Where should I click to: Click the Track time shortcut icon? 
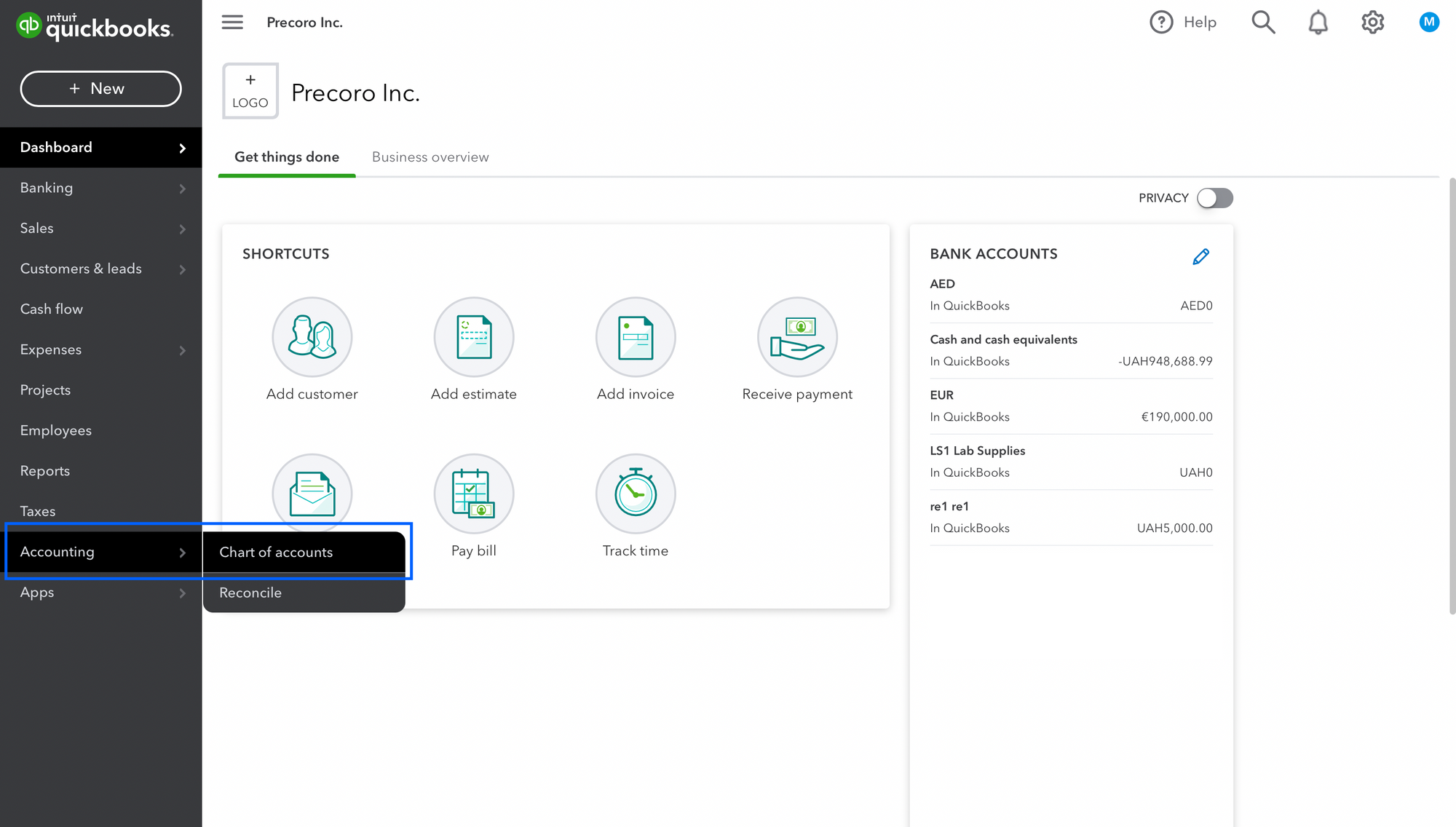(x=635, y=493)
